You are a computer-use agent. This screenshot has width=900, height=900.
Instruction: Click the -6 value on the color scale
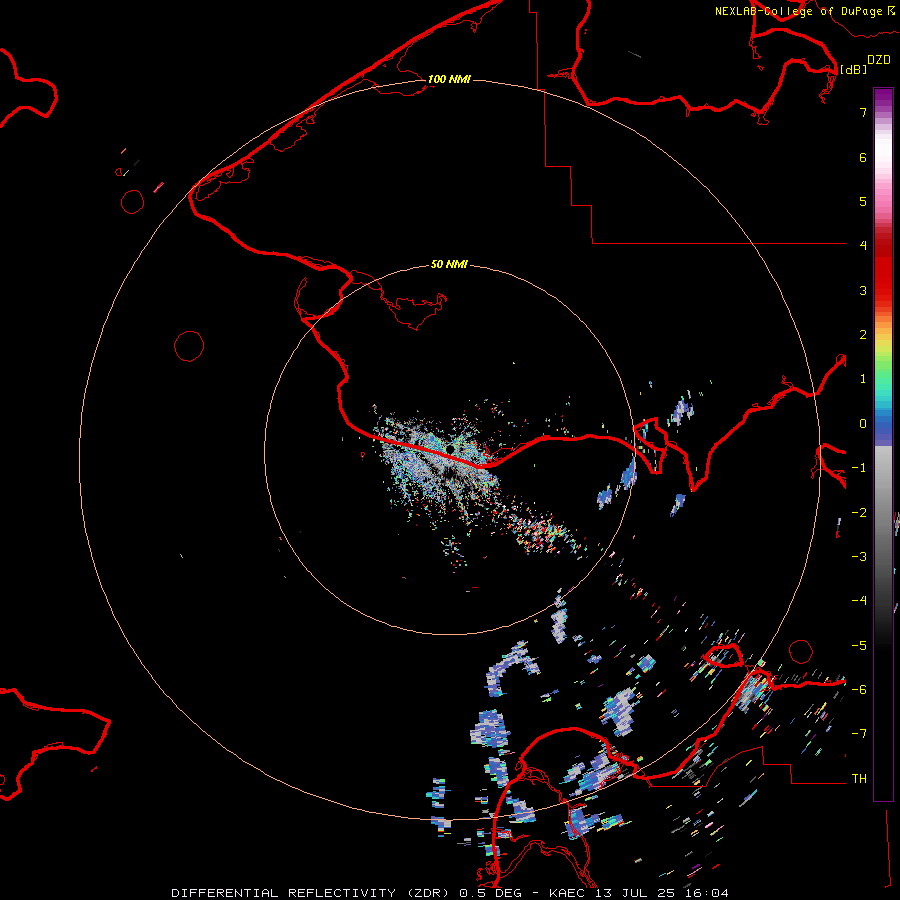[859, 690]
